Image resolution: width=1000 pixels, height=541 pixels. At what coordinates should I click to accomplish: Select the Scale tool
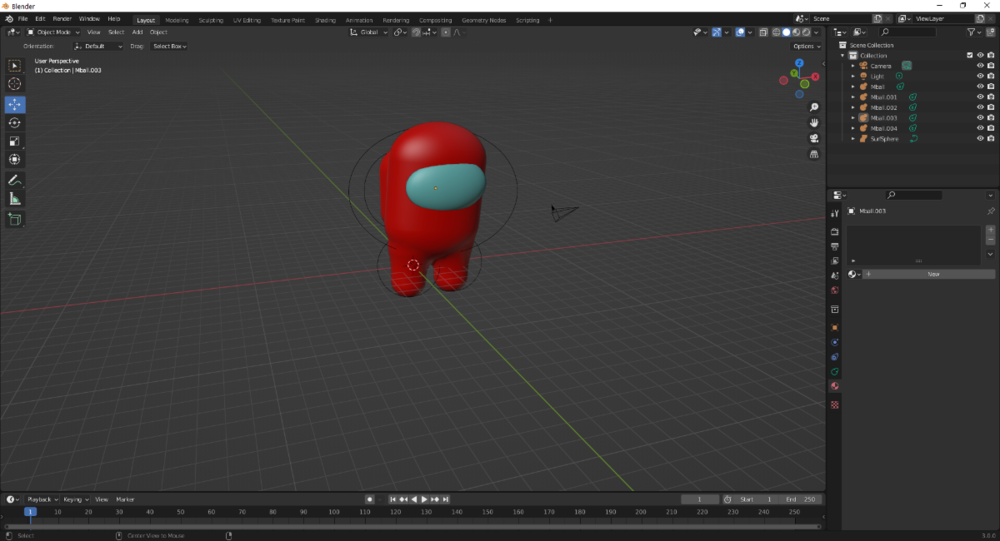coord(15,141)
